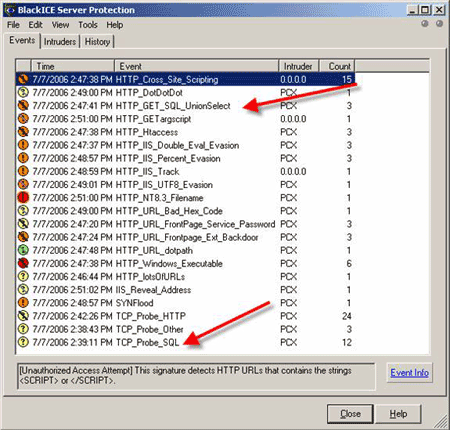Viewport: 450px width, 430px height.
Task: Click the right round indicator icon in the menu bar
Action: click(440, 24)
